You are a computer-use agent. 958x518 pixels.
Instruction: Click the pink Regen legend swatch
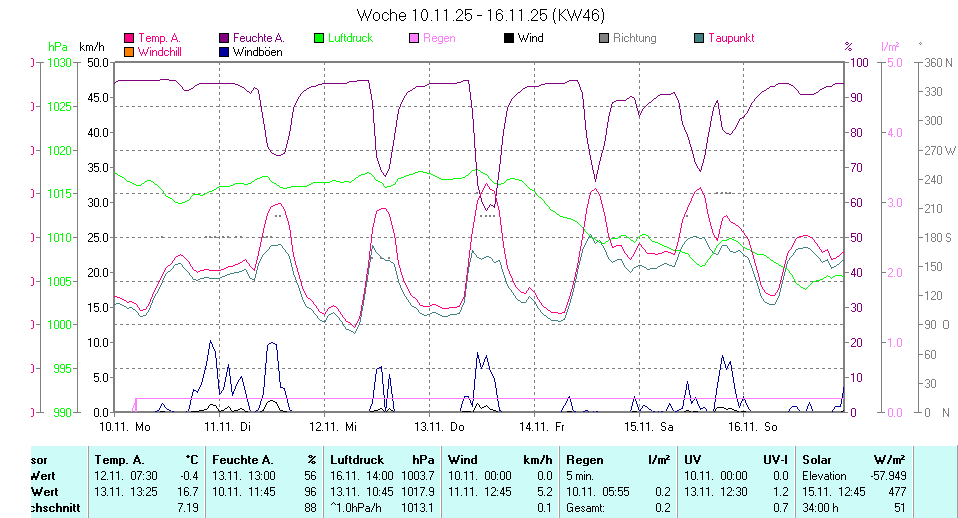pyautogui.click(x=414, y=38)
